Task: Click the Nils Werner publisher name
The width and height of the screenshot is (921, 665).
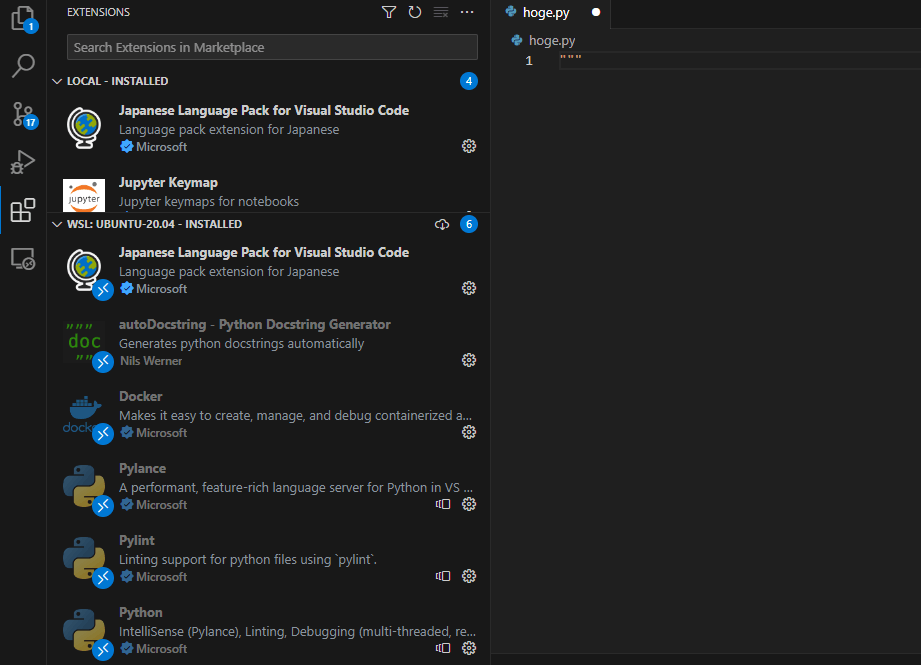Action: pos(151,361)
